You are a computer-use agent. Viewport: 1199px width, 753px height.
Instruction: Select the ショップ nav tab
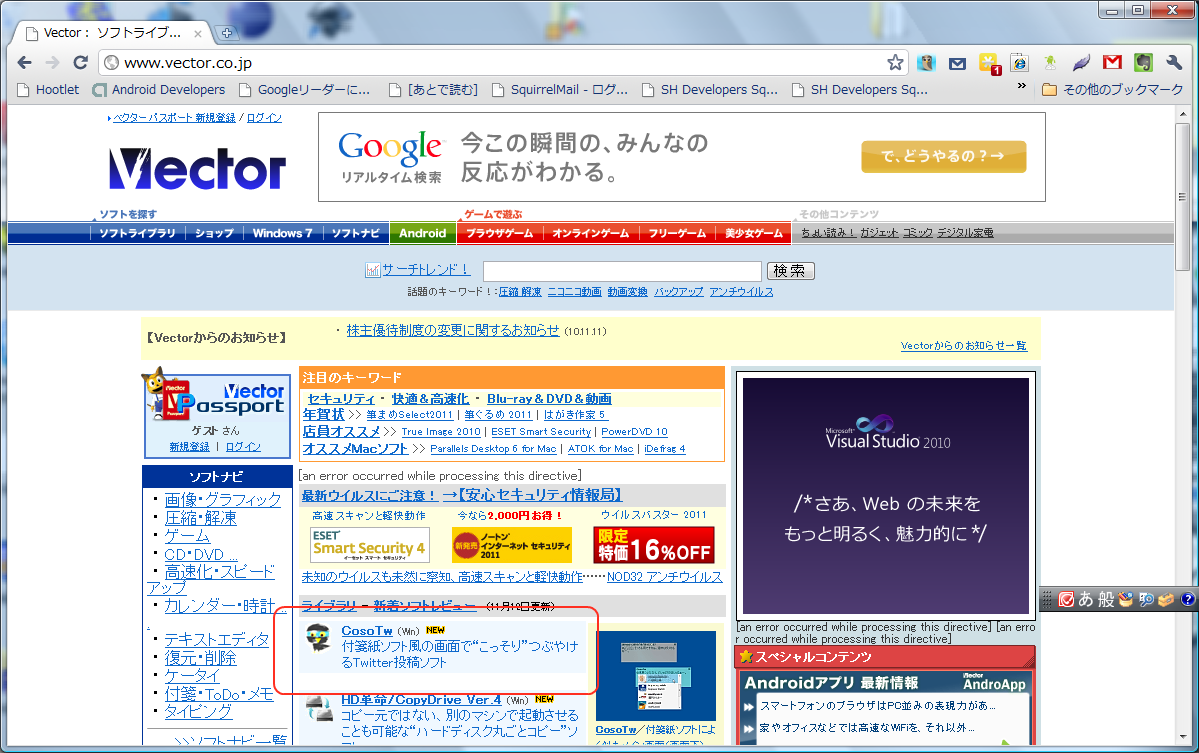click(x=214, y=233)
